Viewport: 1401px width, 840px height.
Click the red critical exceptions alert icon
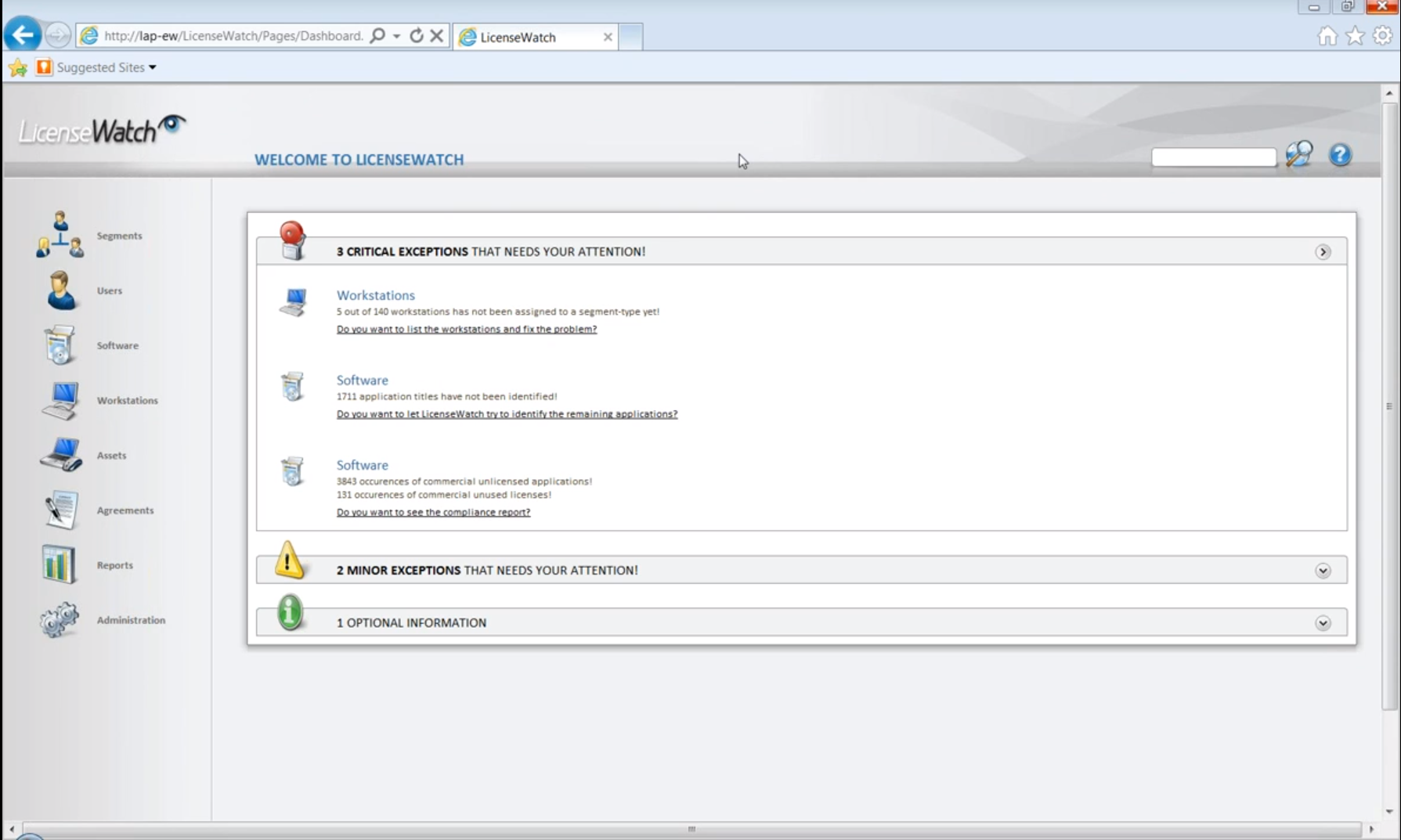pyautogui.click(x=292, y=240)
